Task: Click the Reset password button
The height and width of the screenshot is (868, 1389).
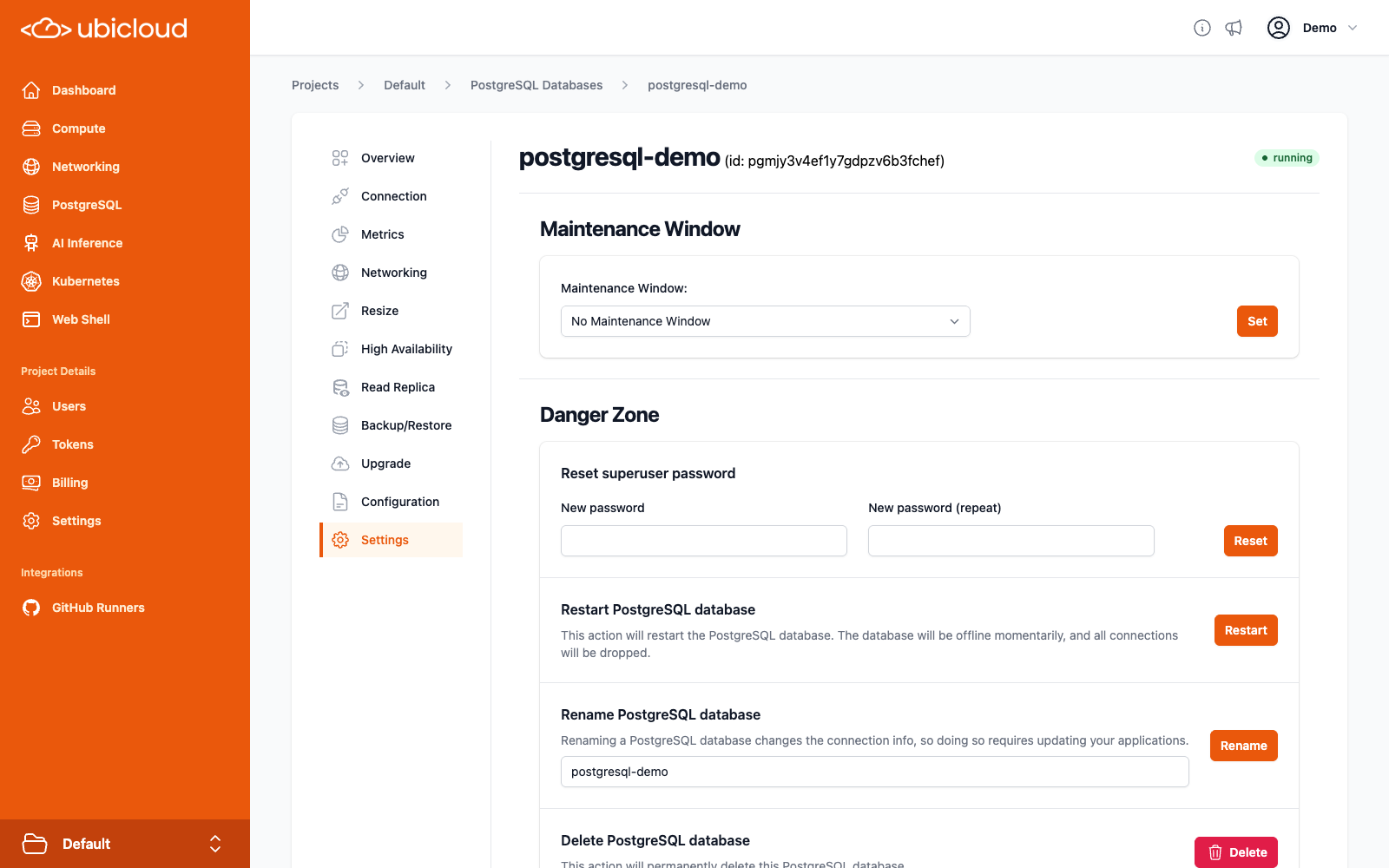Action: pos(1250,541)
